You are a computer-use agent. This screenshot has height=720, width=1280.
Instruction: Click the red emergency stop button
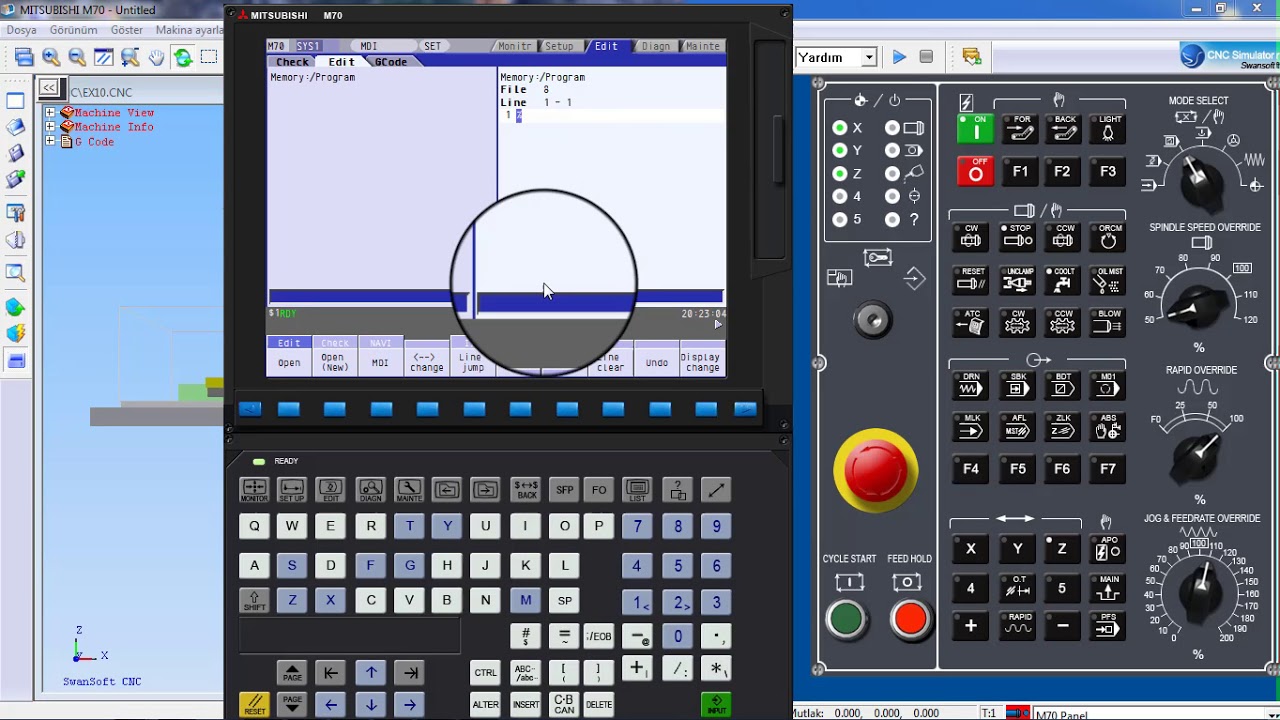(x=876, y=470)
